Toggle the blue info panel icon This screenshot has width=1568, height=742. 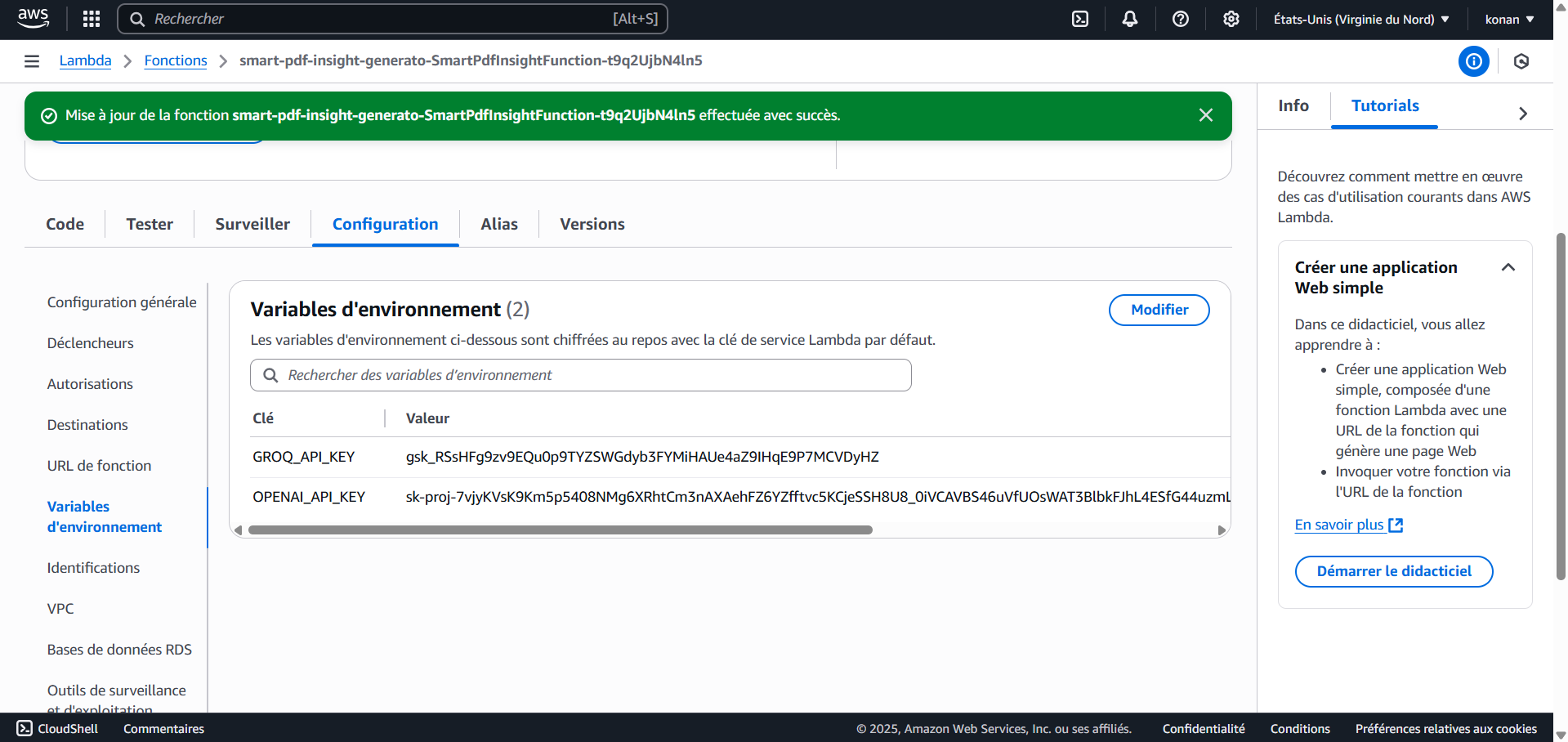click(1474, 61)
